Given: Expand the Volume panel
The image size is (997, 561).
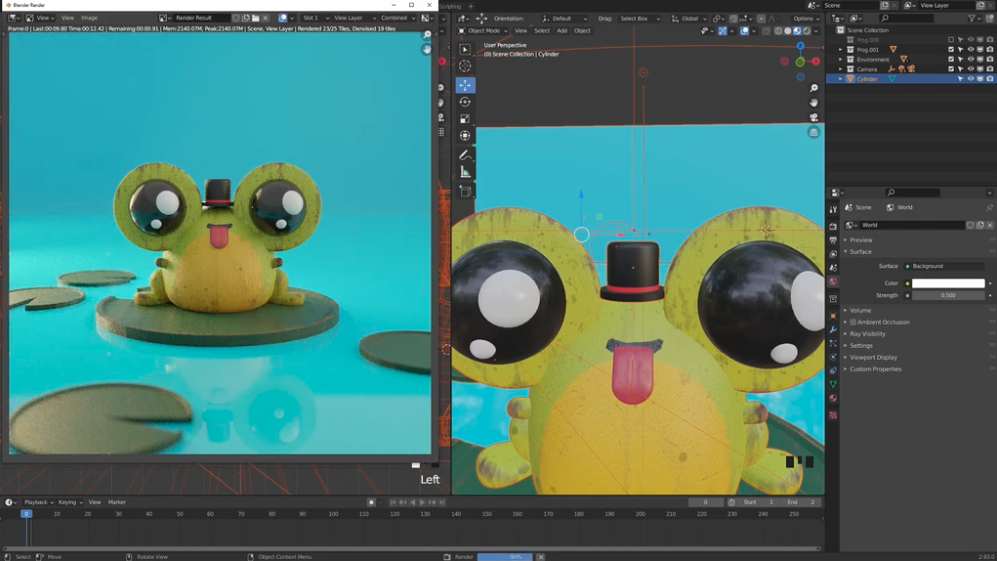Looking at the screenshot, I should (x=860, y=311).
